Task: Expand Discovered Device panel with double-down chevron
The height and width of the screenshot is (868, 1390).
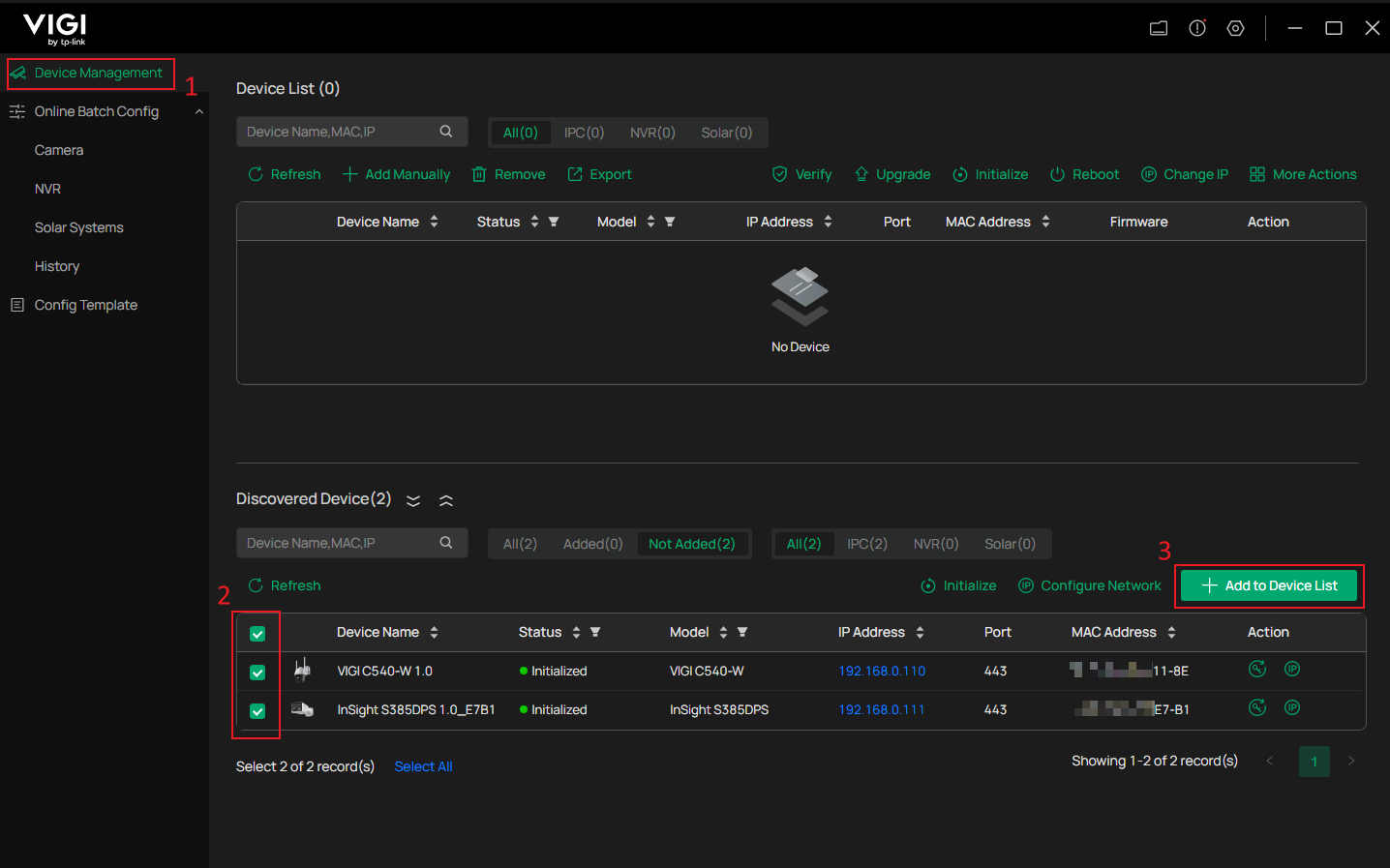Action: click(413, 500)
